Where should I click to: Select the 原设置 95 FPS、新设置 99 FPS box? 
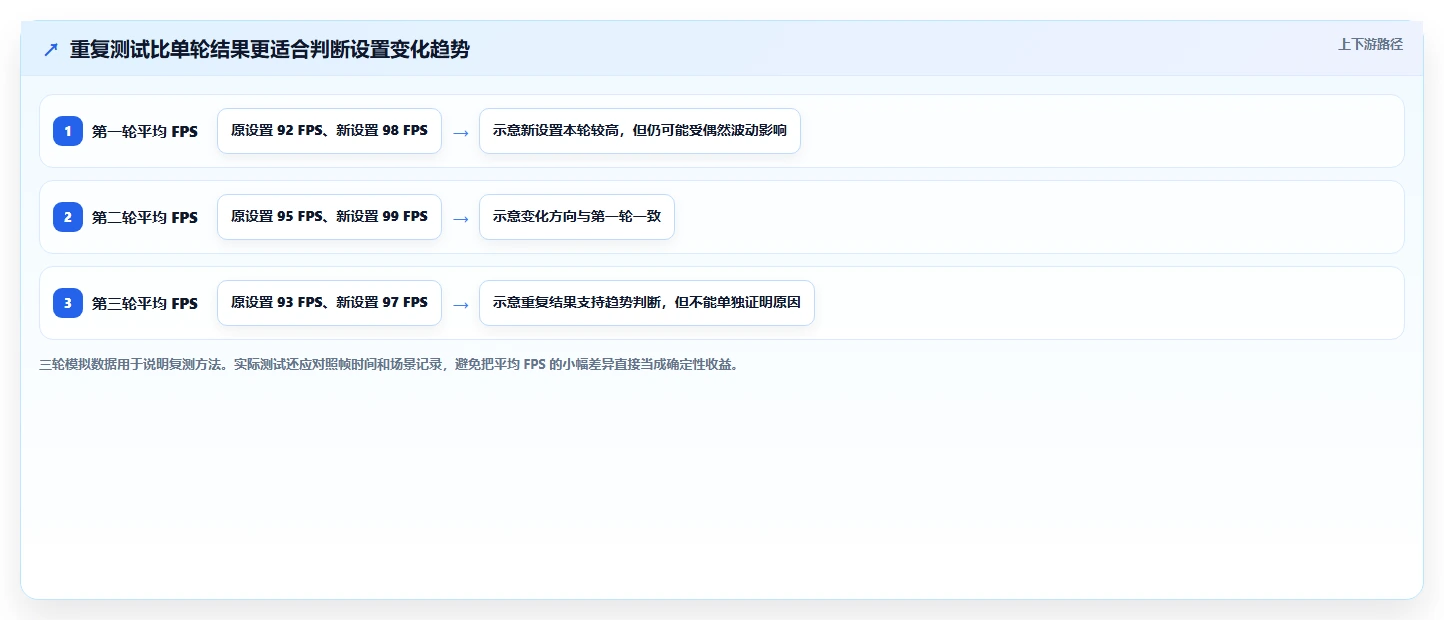[329, 217]
